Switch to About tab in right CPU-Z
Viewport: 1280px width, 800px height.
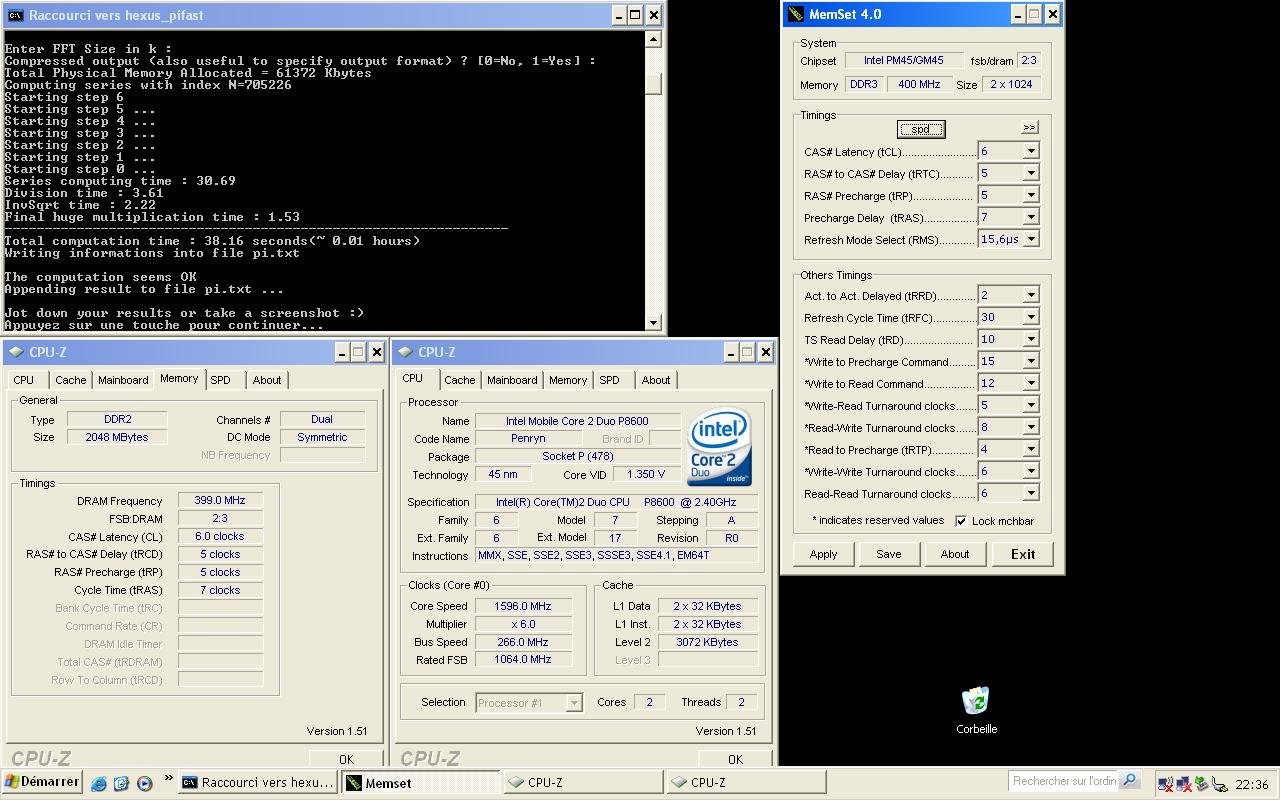pos(656,380)
